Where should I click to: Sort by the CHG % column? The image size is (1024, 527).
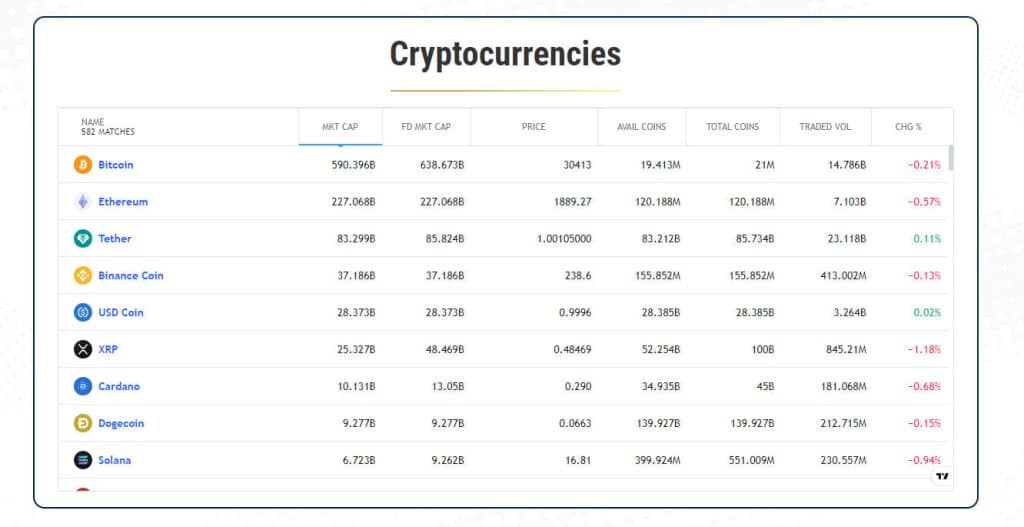click(x=910, y=127)
